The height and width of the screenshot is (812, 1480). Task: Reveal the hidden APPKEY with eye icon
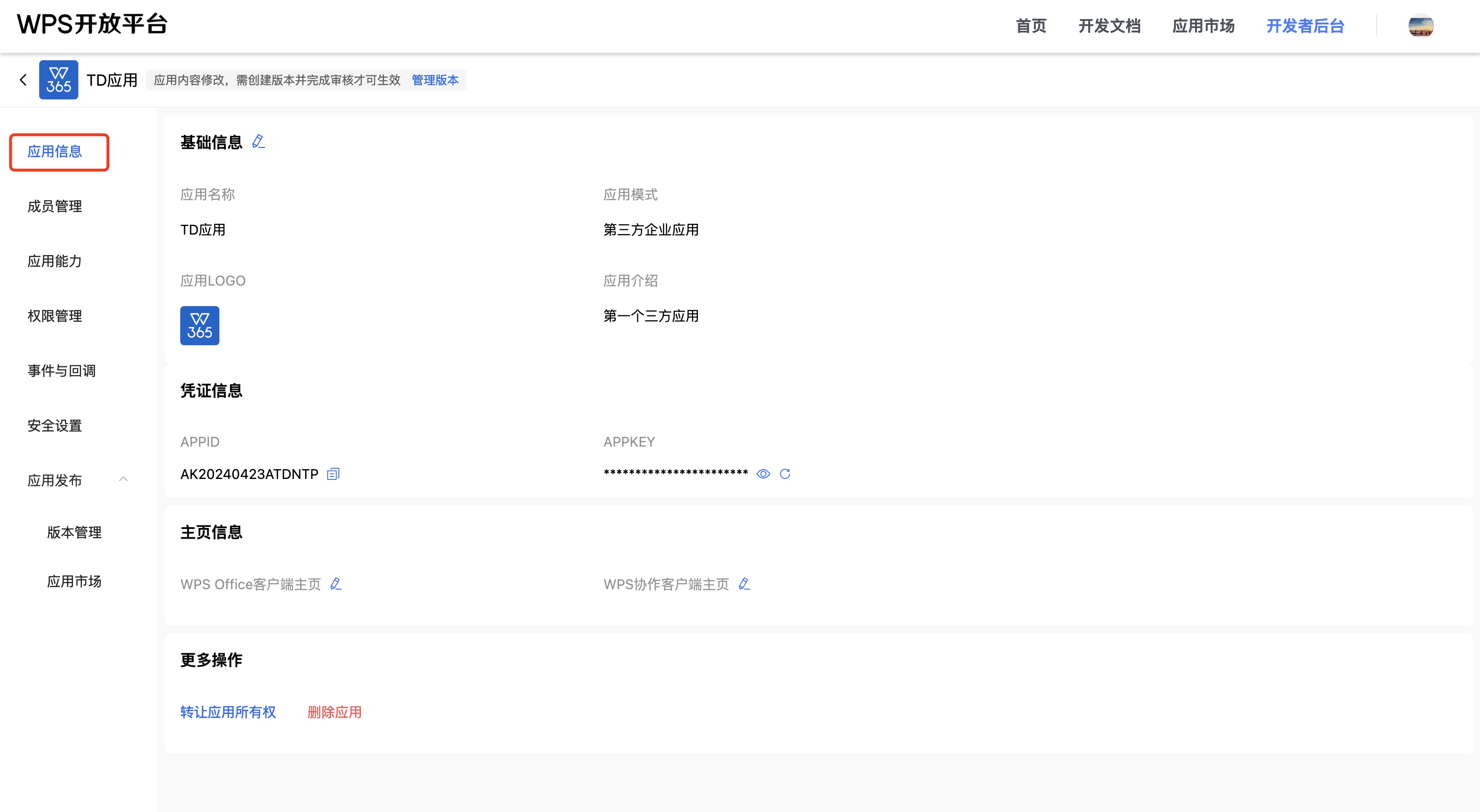763,474
